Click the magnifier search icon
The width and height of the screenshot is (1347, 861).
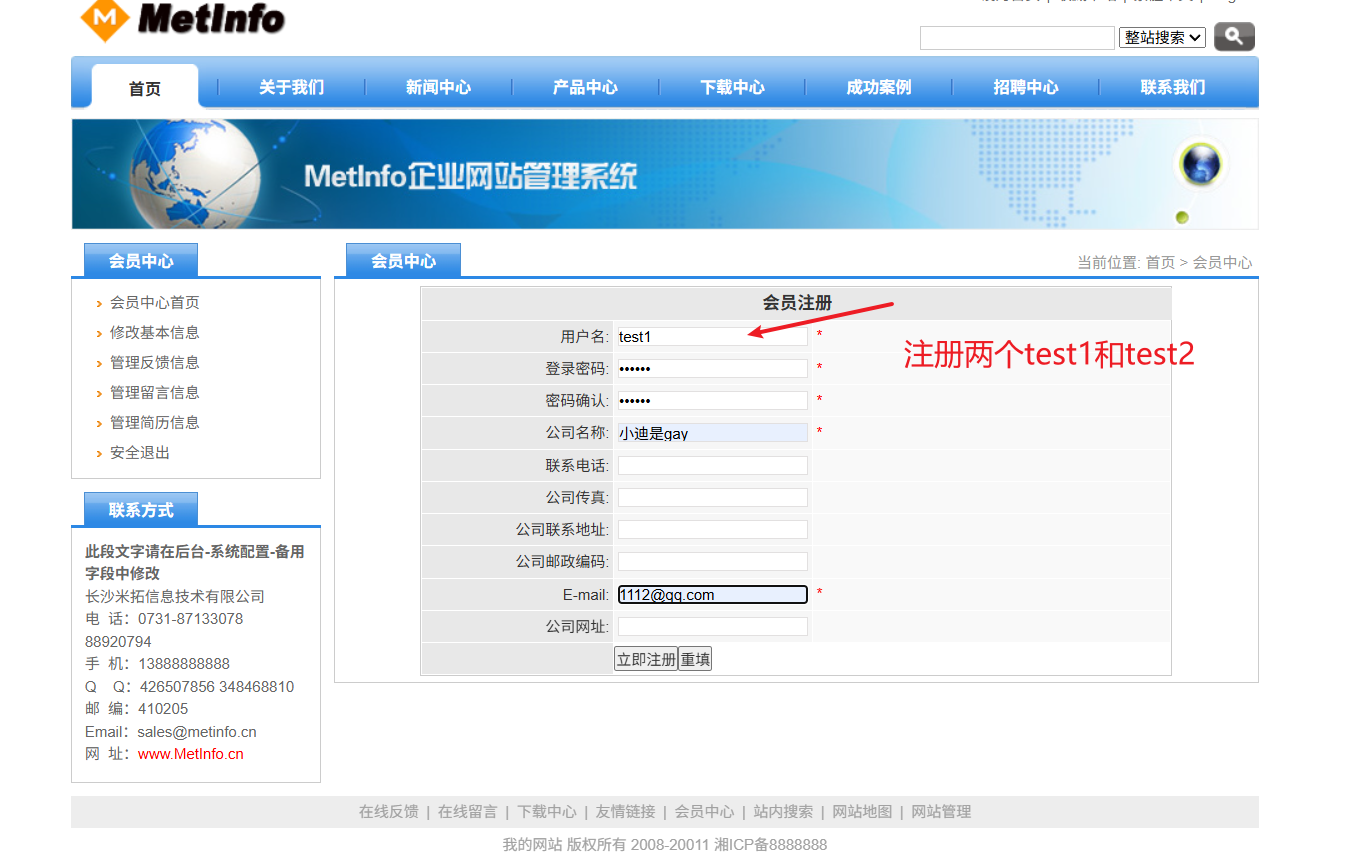coord(1233,36)
